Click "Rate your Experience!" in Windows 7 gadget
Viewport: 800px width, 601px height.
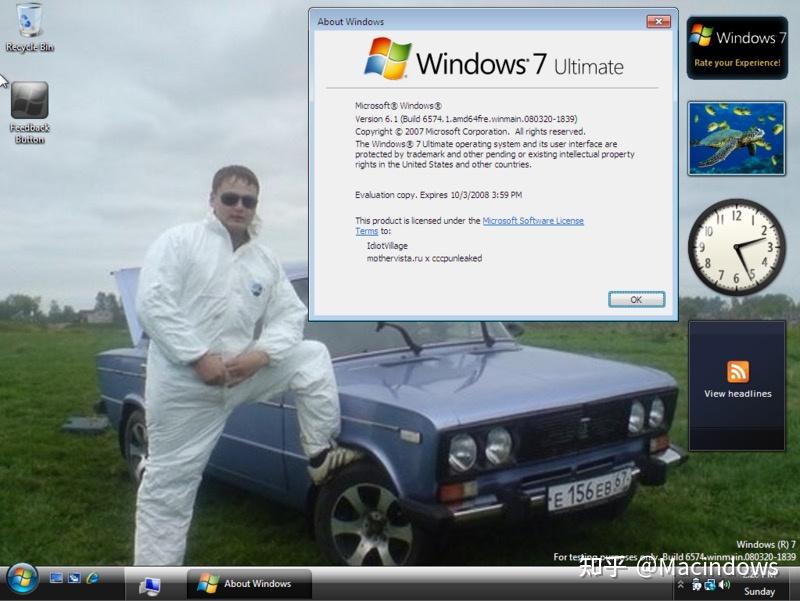[739, 62]
